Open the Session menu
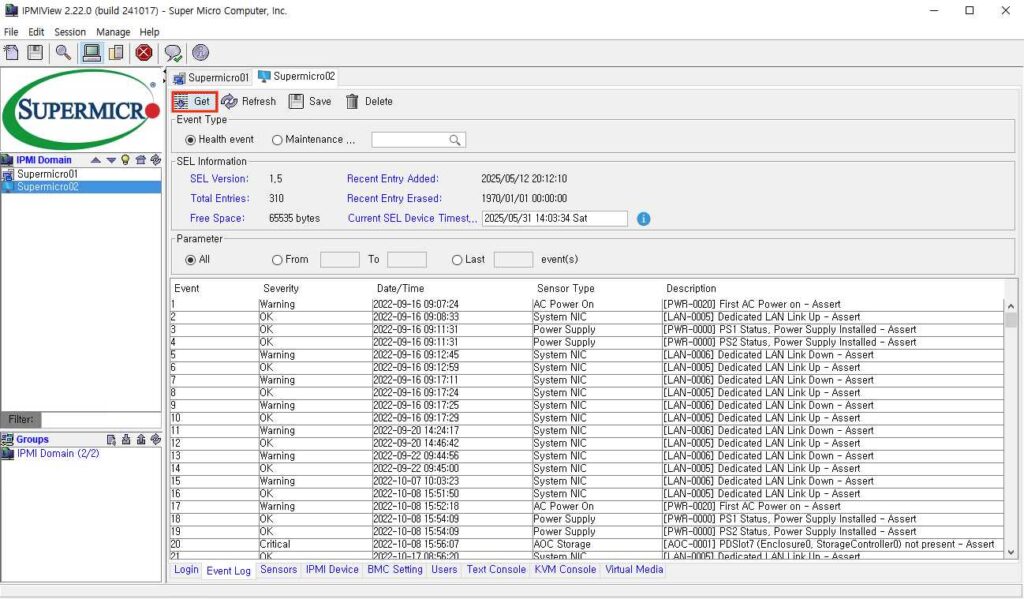Viewport: 1024px width, 599px height. point(70,32)
